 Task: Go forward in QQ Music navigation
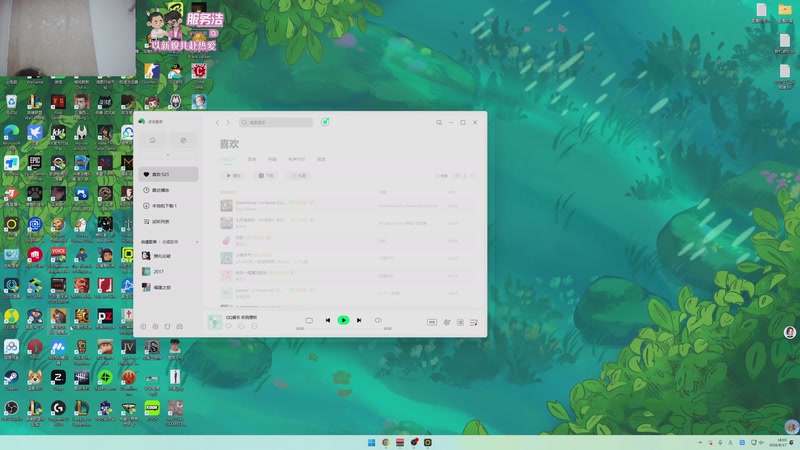pyautogui.click(x=228, y=122)
